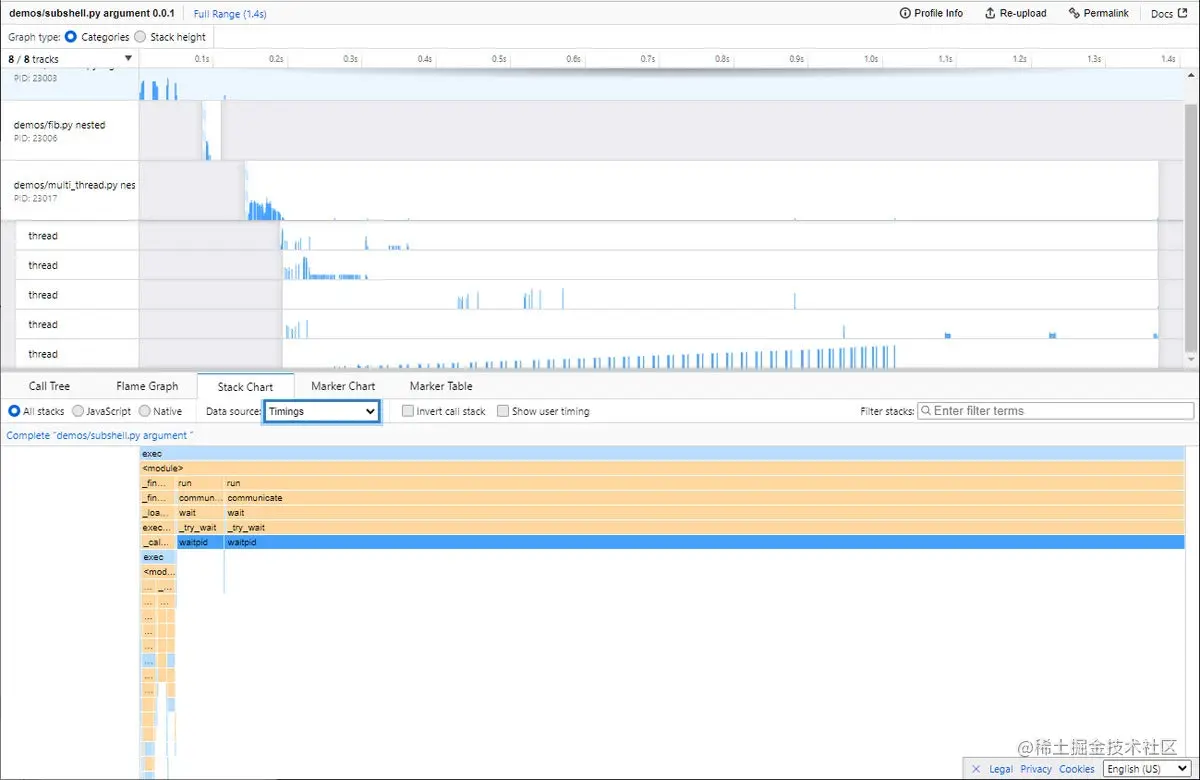Enable the Invert call stack checkbox
This screenshot has width=1200, height=780.
pyautogui.click(x=407, y=410)
